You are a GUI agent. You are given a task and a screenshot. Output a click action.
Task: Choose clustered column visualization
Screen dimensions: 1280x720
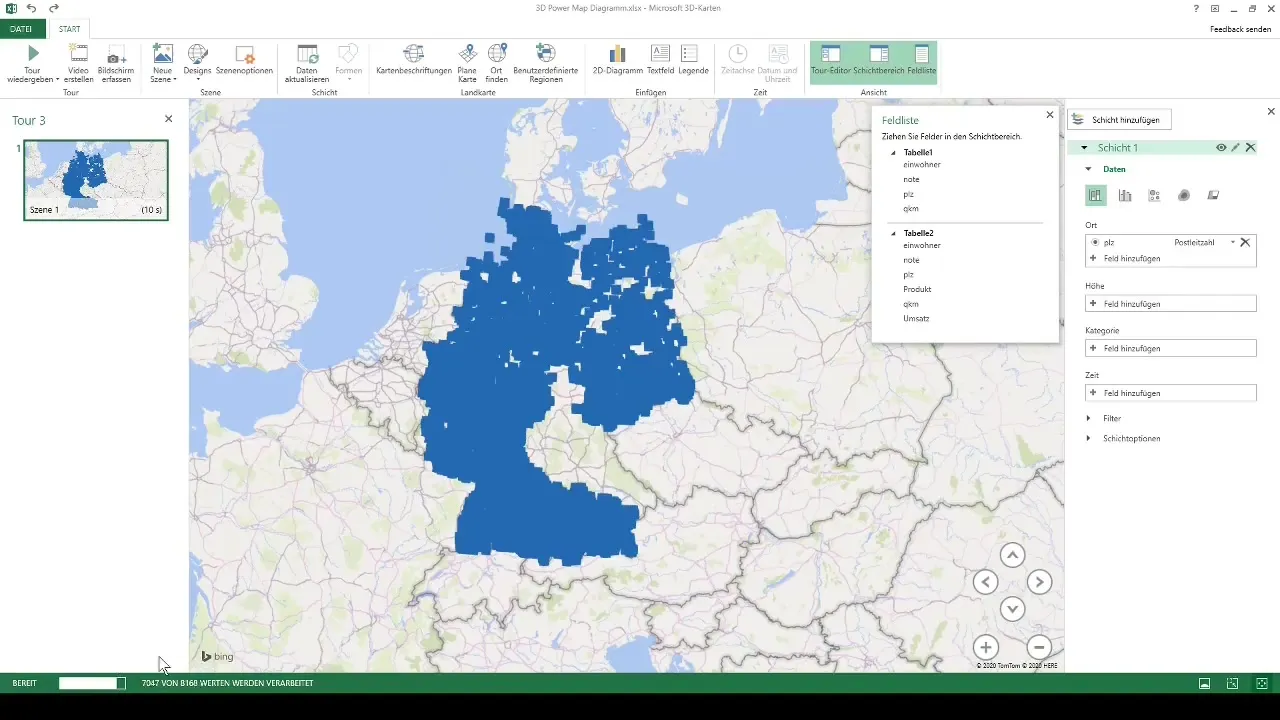tap(1125, 196)
